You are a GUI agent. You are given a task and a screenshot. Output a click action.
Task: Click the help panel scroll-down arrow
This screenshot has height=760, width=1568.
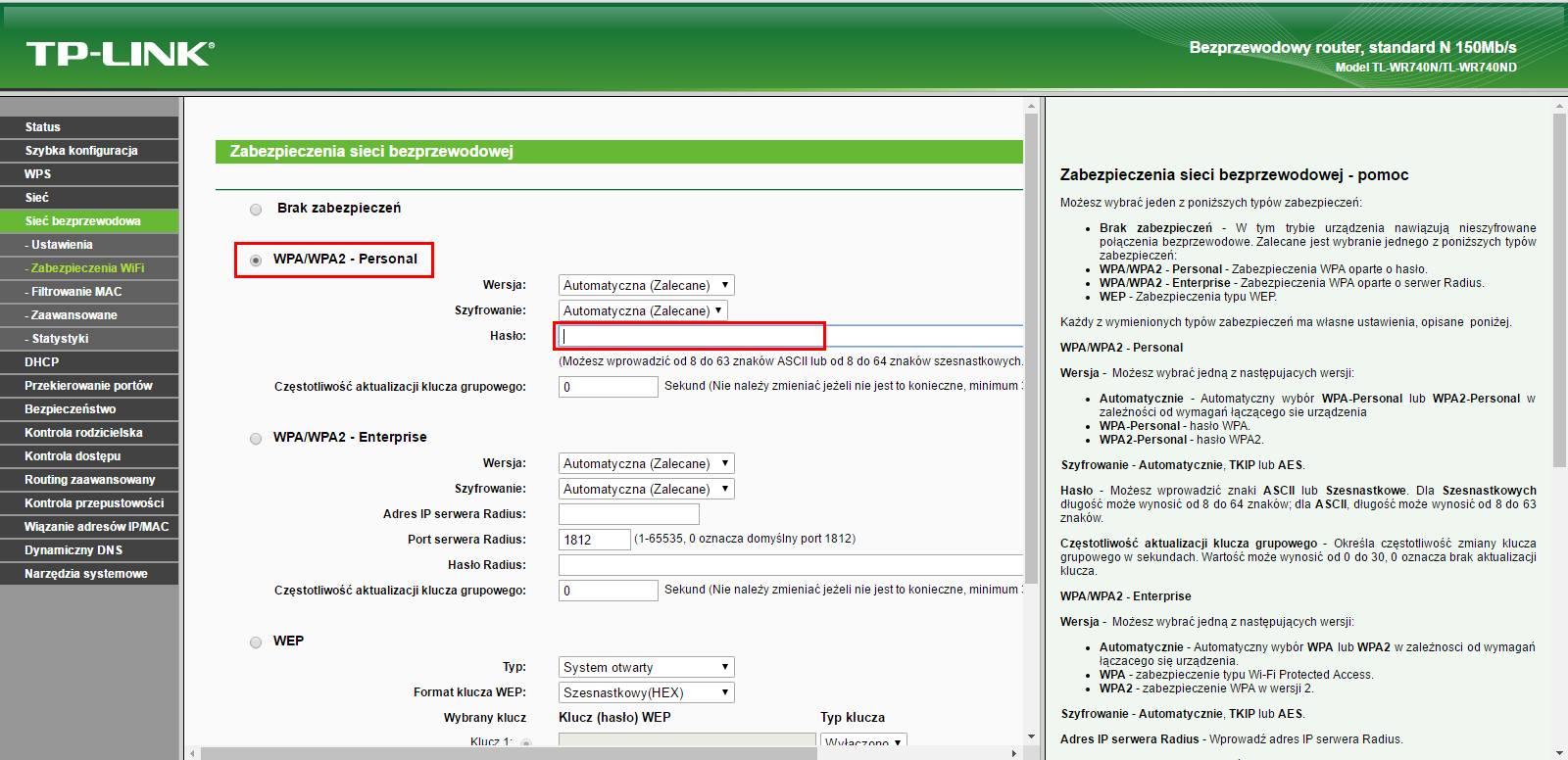point(1559,752)
